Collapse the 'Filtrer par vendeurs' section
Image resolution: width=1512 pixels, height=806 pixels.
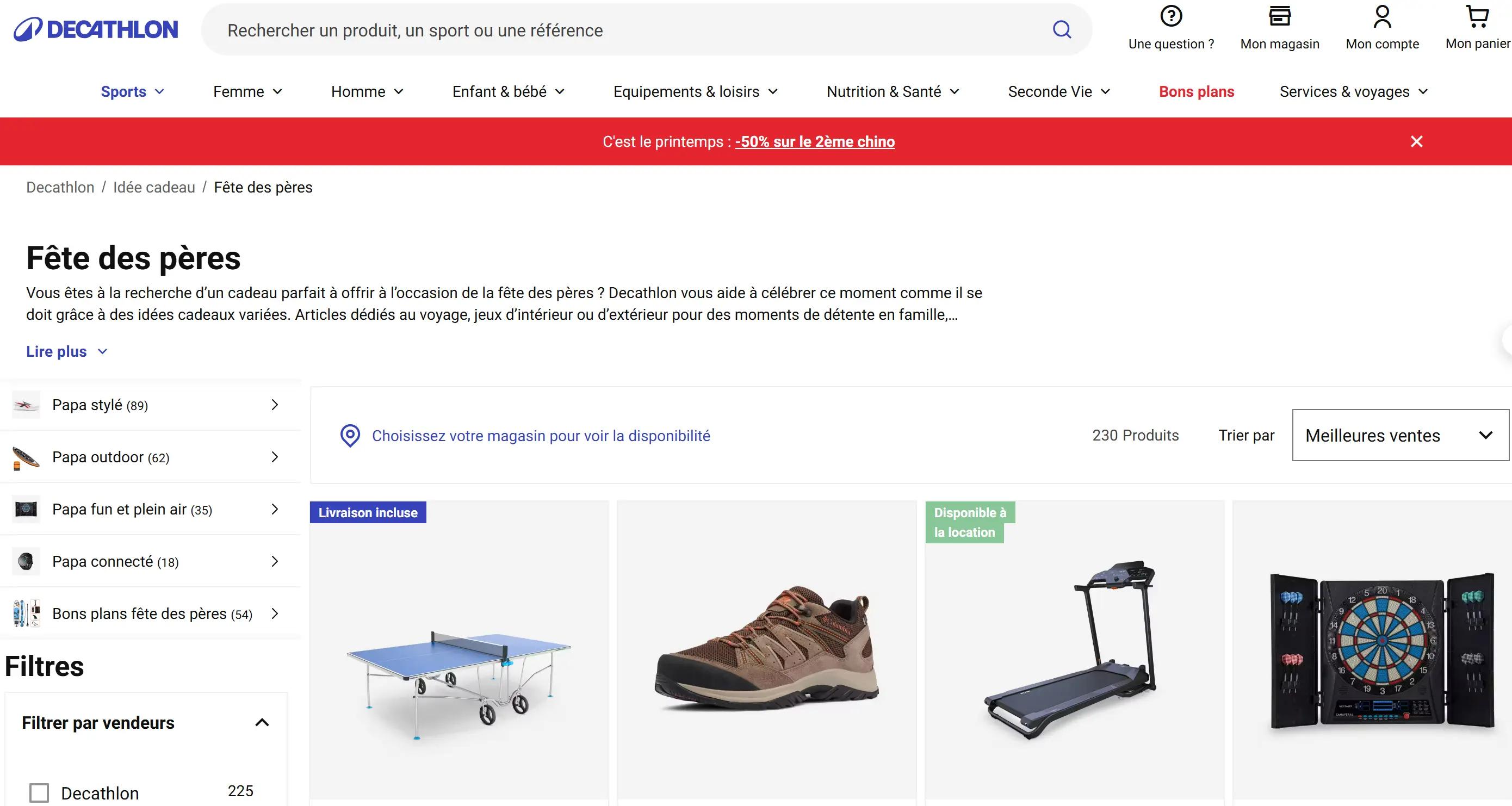262,723
